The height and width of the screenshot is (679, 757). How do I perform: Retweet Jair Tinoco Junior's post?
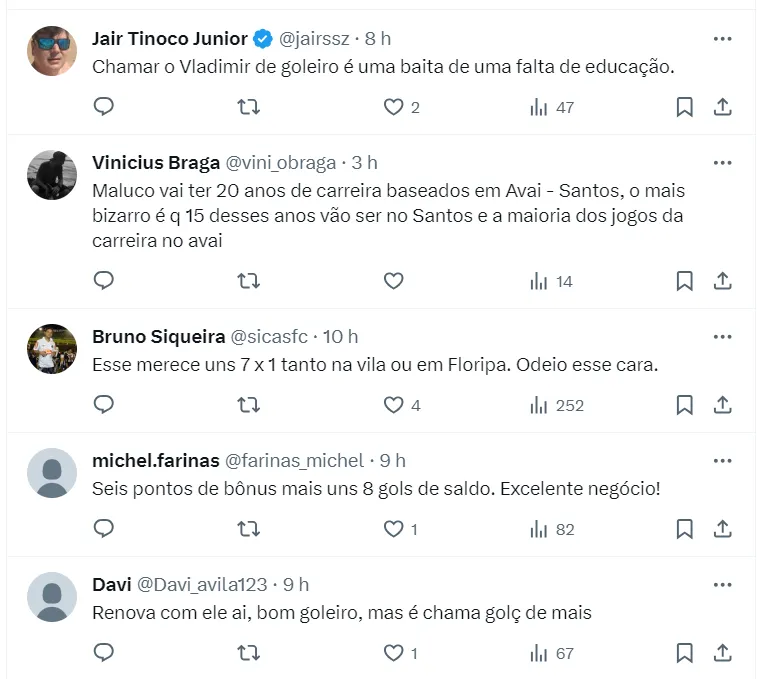[x=248, y=107]
